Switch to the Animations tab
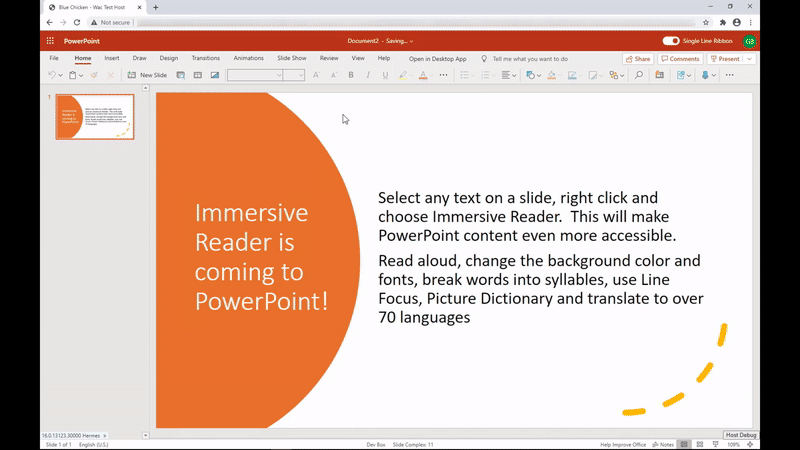 point(248,58)
